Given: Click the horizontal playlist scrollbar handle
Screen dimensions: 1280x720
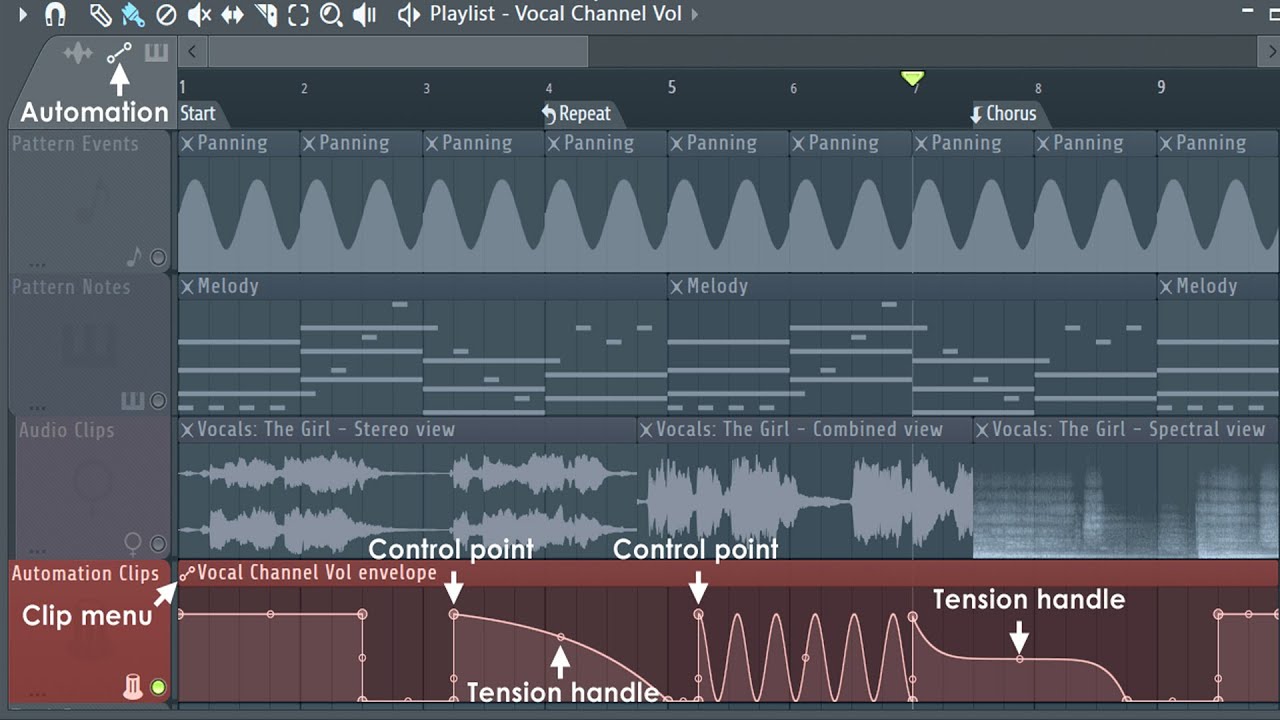Looking at the screenshot, I should 398,51.
